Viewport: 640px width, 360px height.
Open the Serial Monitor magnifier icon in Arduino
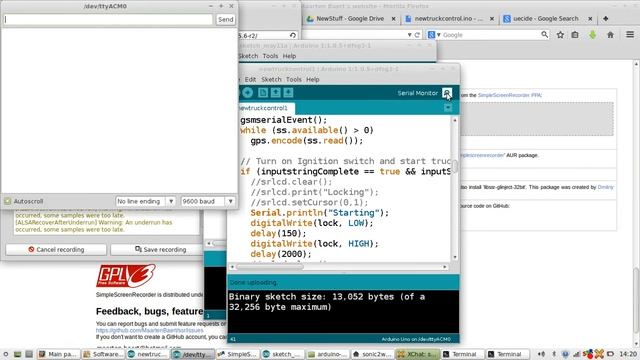pyautogui.click(x=447, y=93)
